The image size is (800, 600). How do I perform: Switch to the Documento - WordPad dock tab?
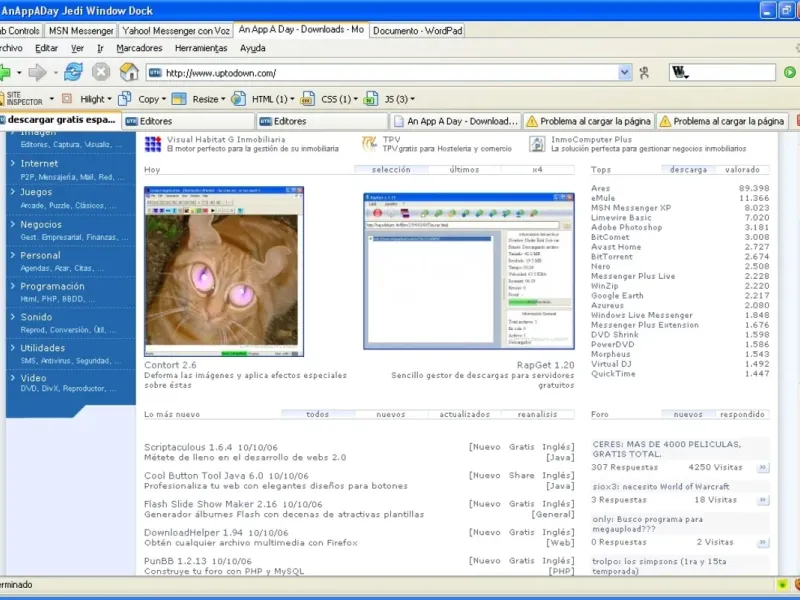(417, 31)
